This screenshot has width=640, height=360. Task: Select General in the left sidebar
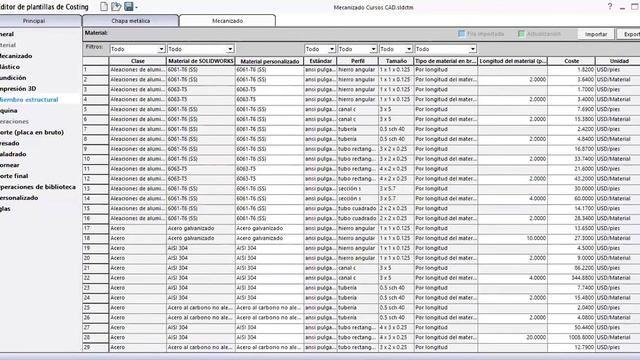tap(7, 34)
